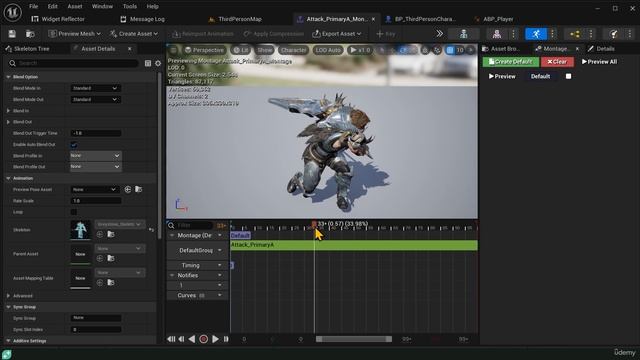
Task: Open the Tools menu
Action: point(130,7)
